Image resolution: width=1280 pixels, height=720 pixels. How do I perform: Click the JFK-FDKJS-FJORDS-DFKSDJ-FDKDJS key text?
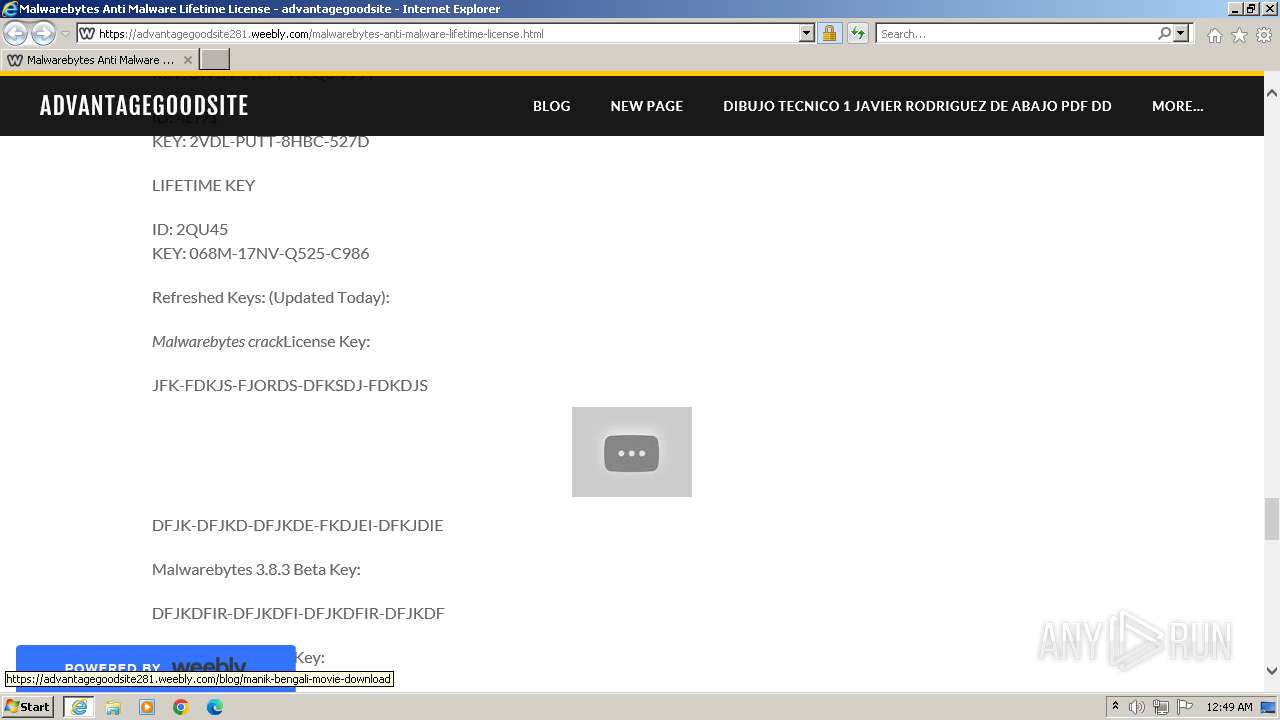(x=290, y=385)
